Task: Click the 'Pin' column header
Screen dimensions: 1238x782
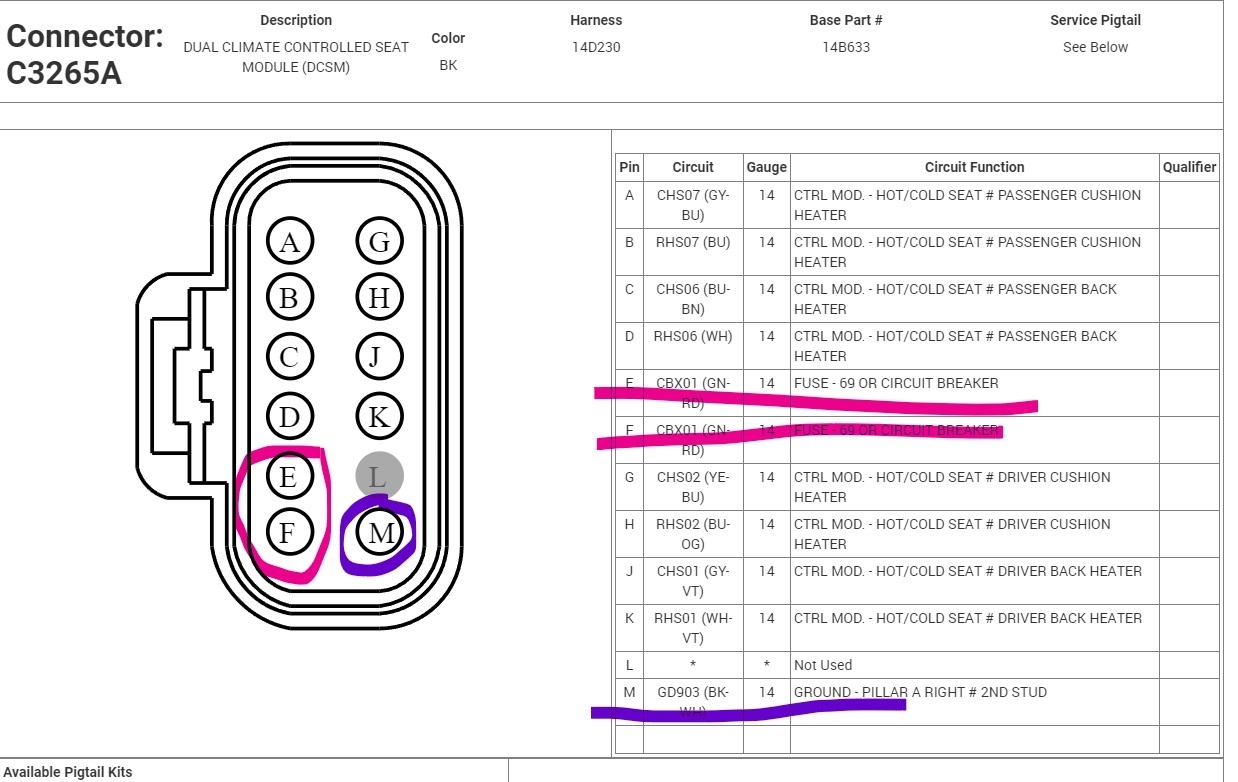Action: coord(629,167)
